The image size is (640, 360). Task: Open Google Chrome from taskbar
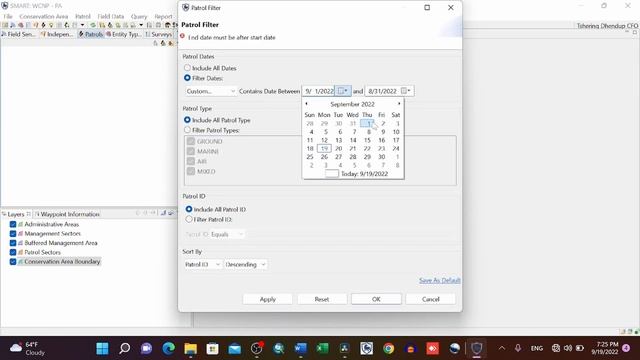click(389, 348)
